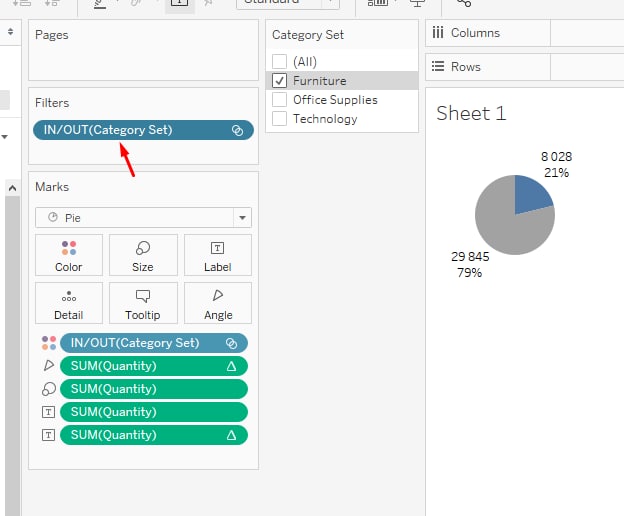
Task: Click delta table-calc icon on angle SUM(Quantity) pill
Action: coord(231,366)
